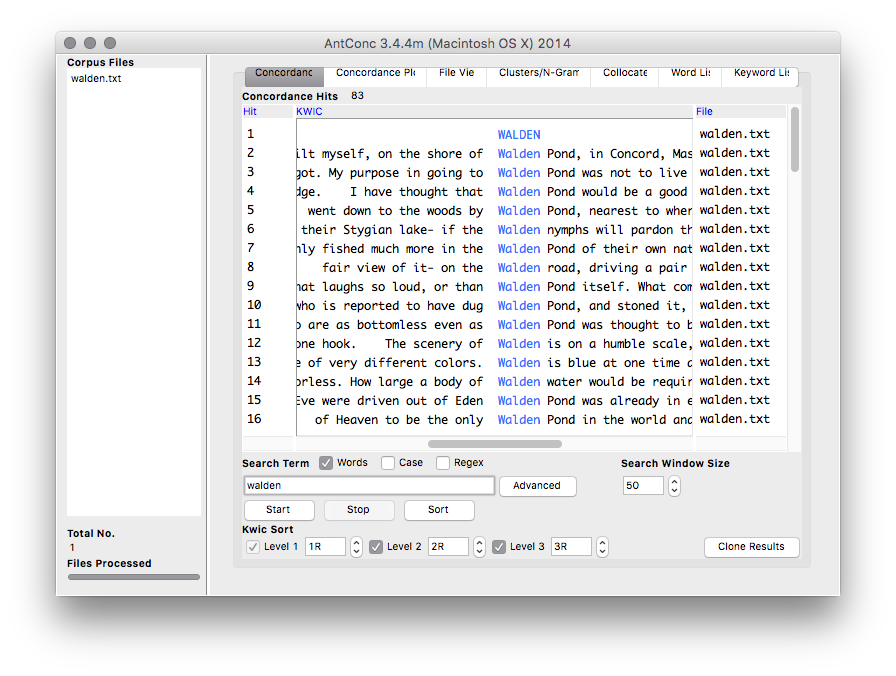The height and width of the screenshot is (676, 896).
Task: Click the Clone Results button
Action: coord(751,547)
